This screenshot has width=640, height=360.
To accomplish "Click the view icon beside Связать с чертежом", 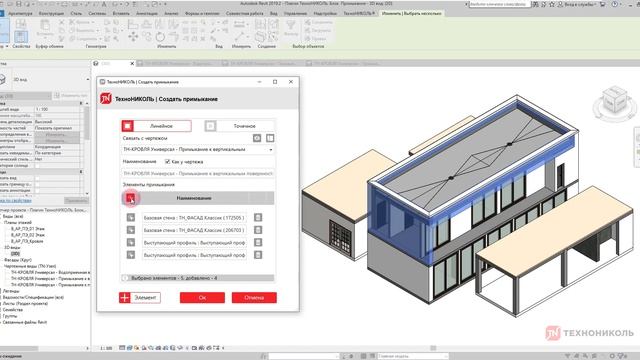I will point(257,138).
